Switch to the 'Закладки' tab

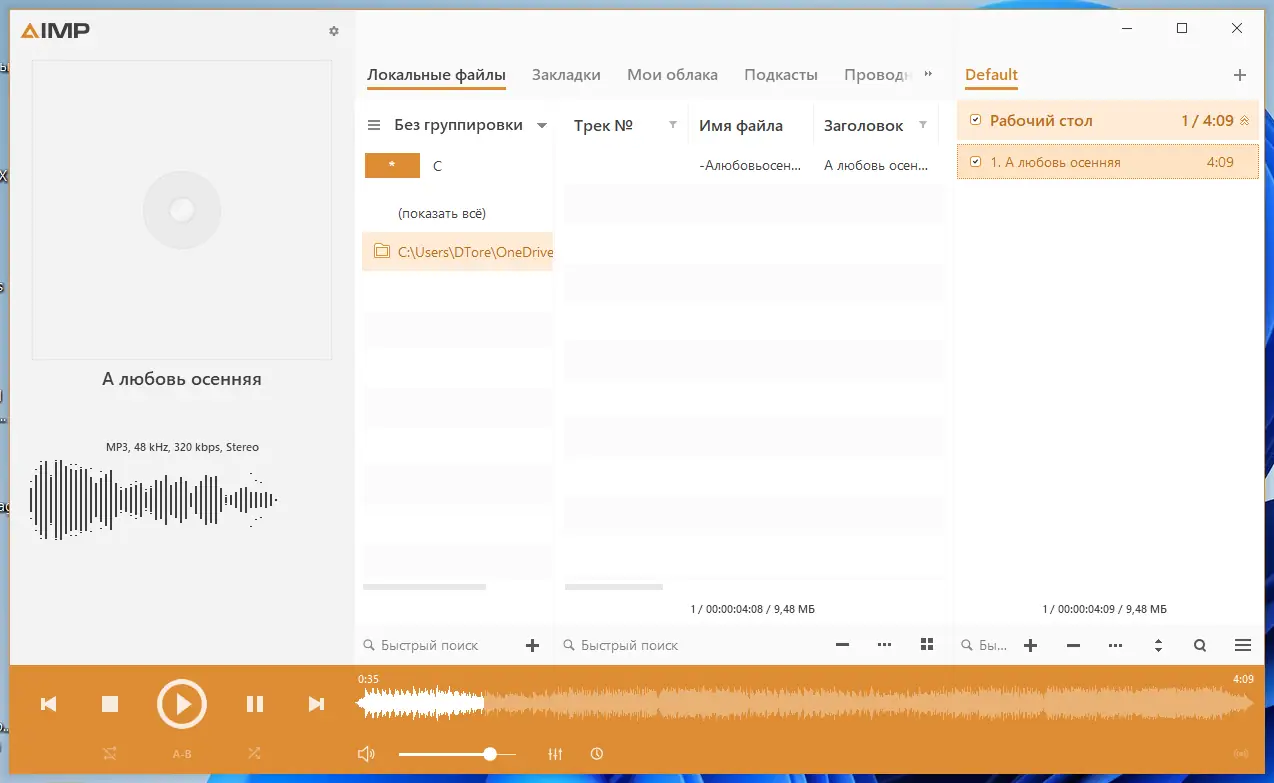tap(566, 74)
